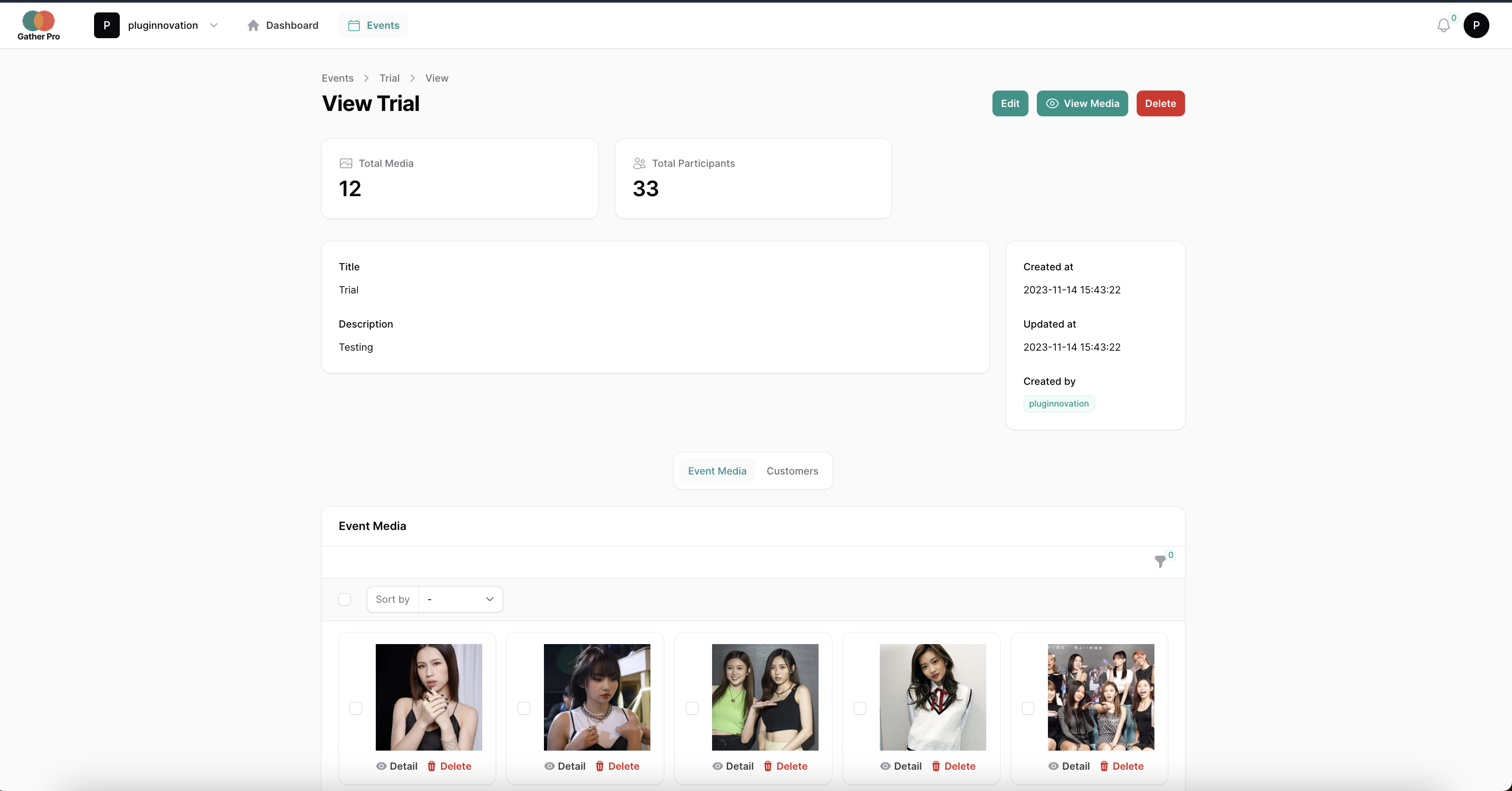Switch to the Customers tab

click(792, 471)
